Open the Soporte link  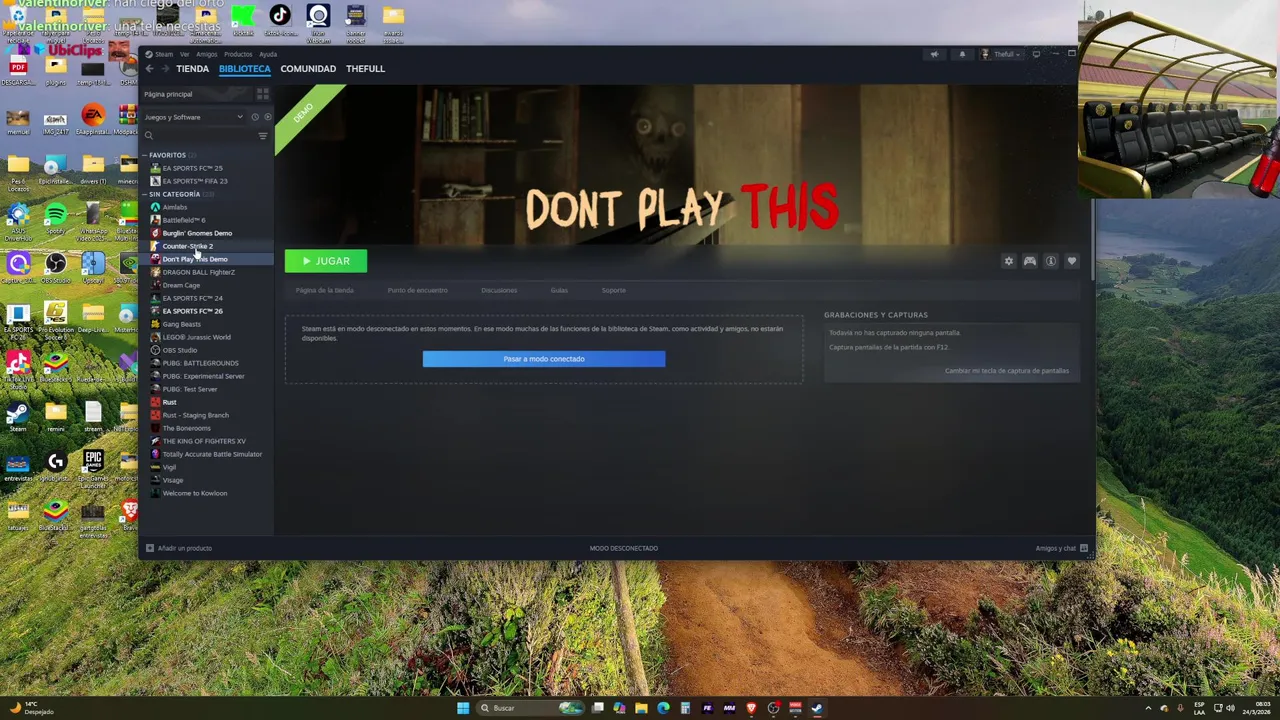[614, 290]
